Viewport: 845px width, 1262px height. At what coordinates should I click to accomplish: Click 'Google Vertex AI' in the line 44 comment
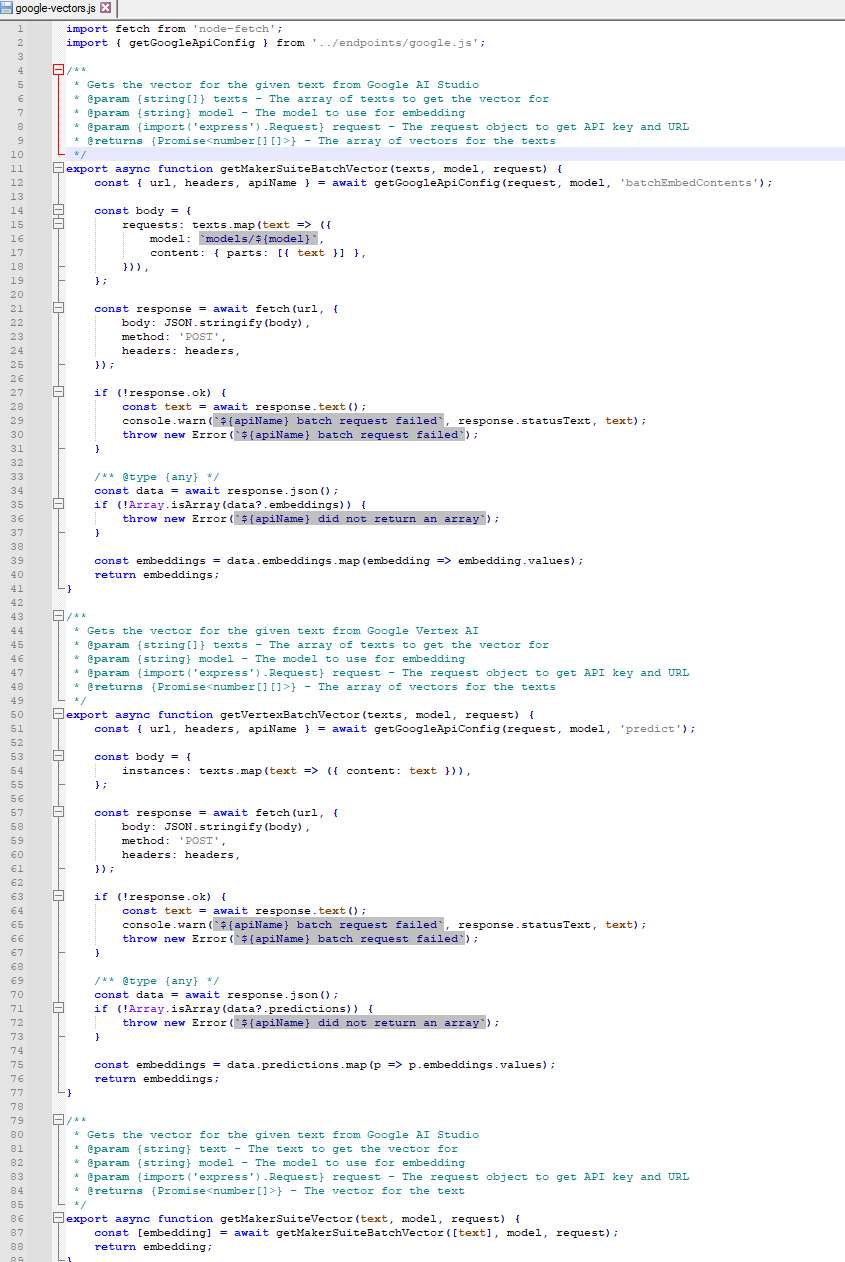point(423,630)
